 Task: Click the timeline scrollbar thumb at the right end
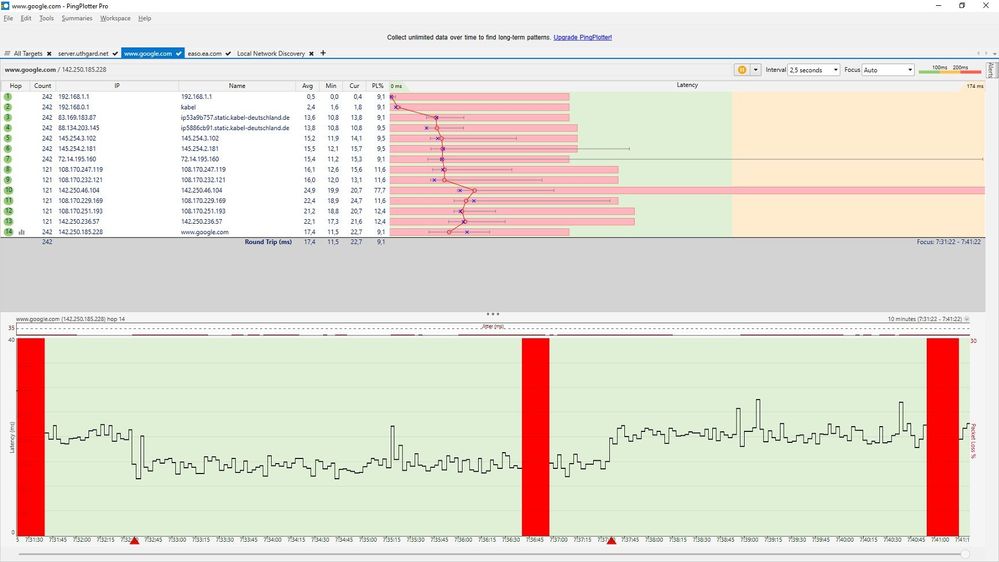click(965, 554)
